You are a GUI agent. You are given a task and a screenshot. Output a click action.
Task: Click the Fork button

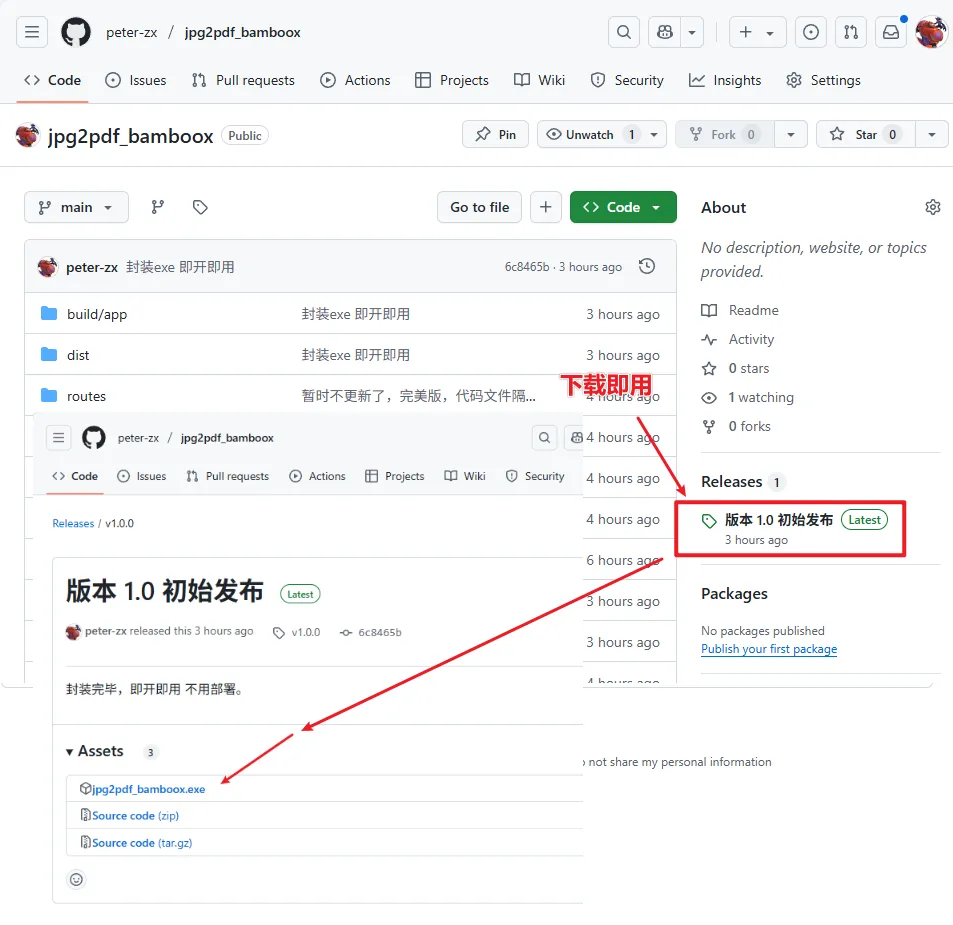point(724,134)
